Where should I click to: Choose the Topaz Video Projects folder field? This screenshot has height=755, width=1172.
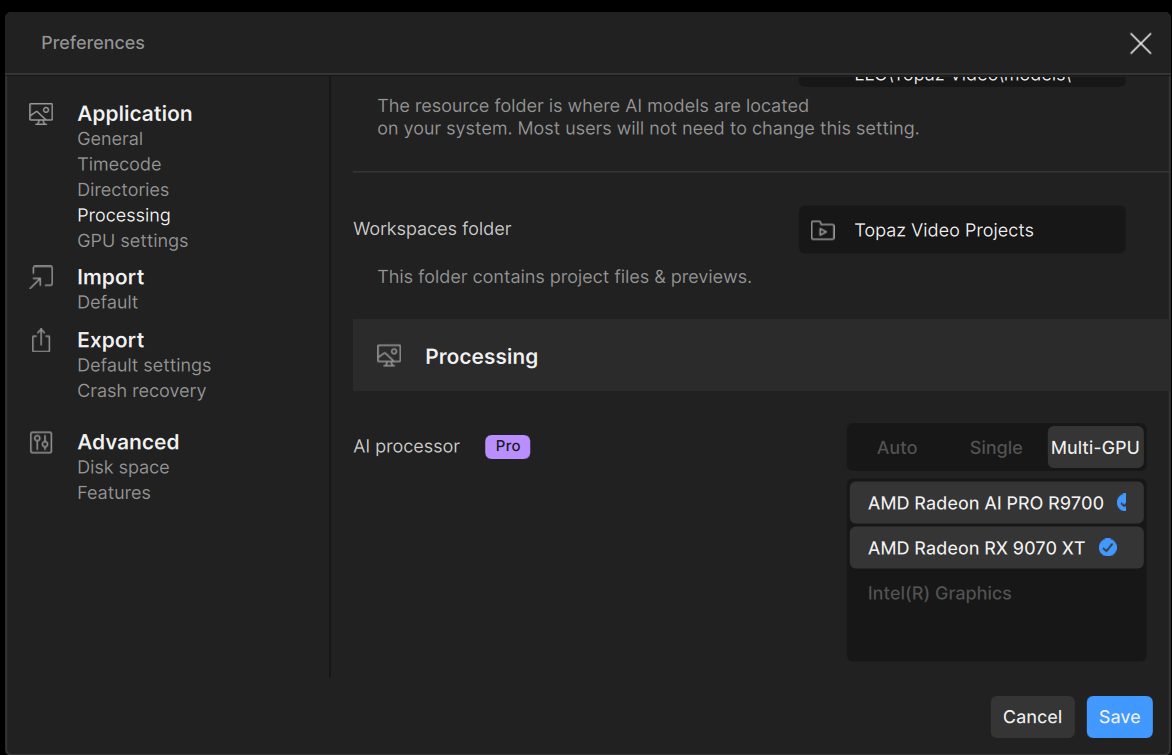962,229
